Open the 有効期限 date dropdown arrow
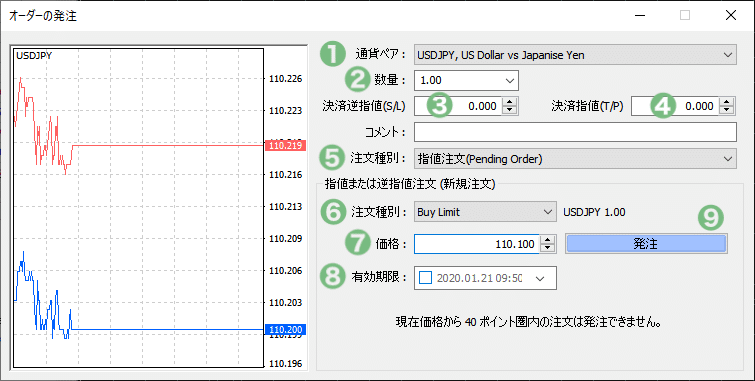The image size is (755, 381). click(x=540, y=278)
